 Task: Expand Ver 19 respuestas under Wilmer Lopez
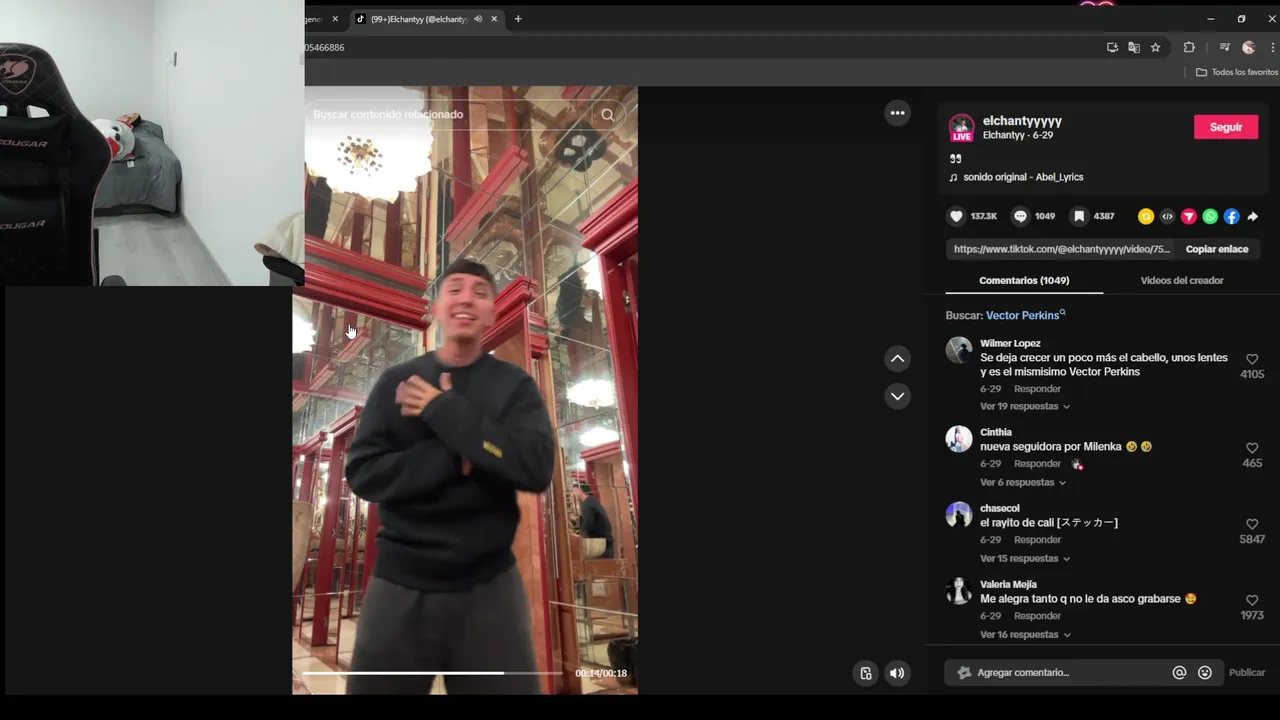tap(1025, 406)
